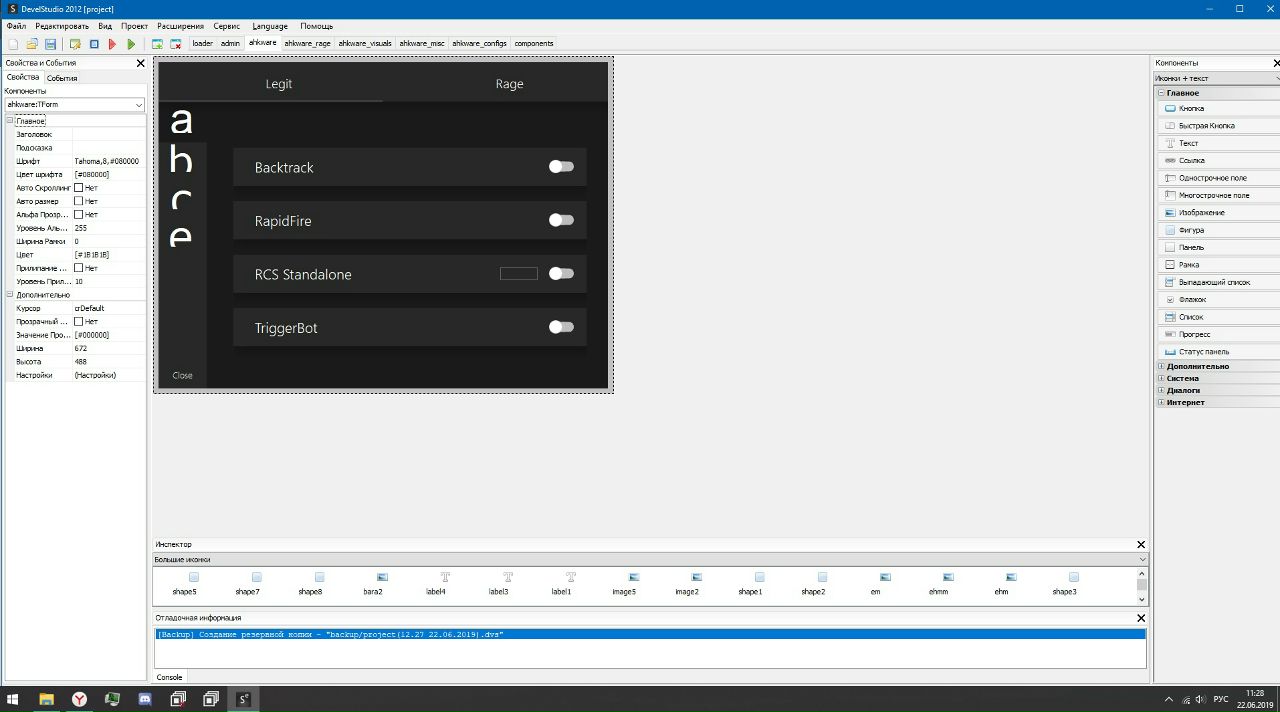Select the label4 object in the Inspector
The width and height of the screenshot is (1280, 712).
435,584
